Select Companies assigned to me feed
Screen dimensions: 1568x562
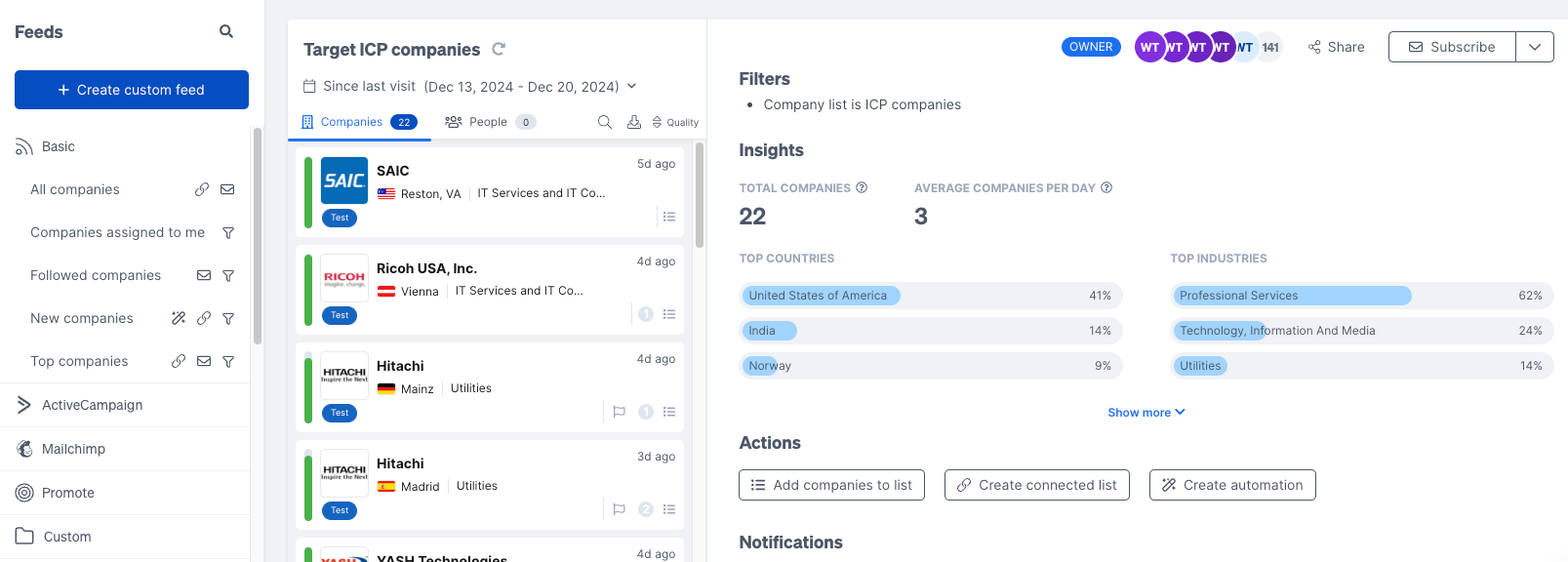(x=118, y=232)
